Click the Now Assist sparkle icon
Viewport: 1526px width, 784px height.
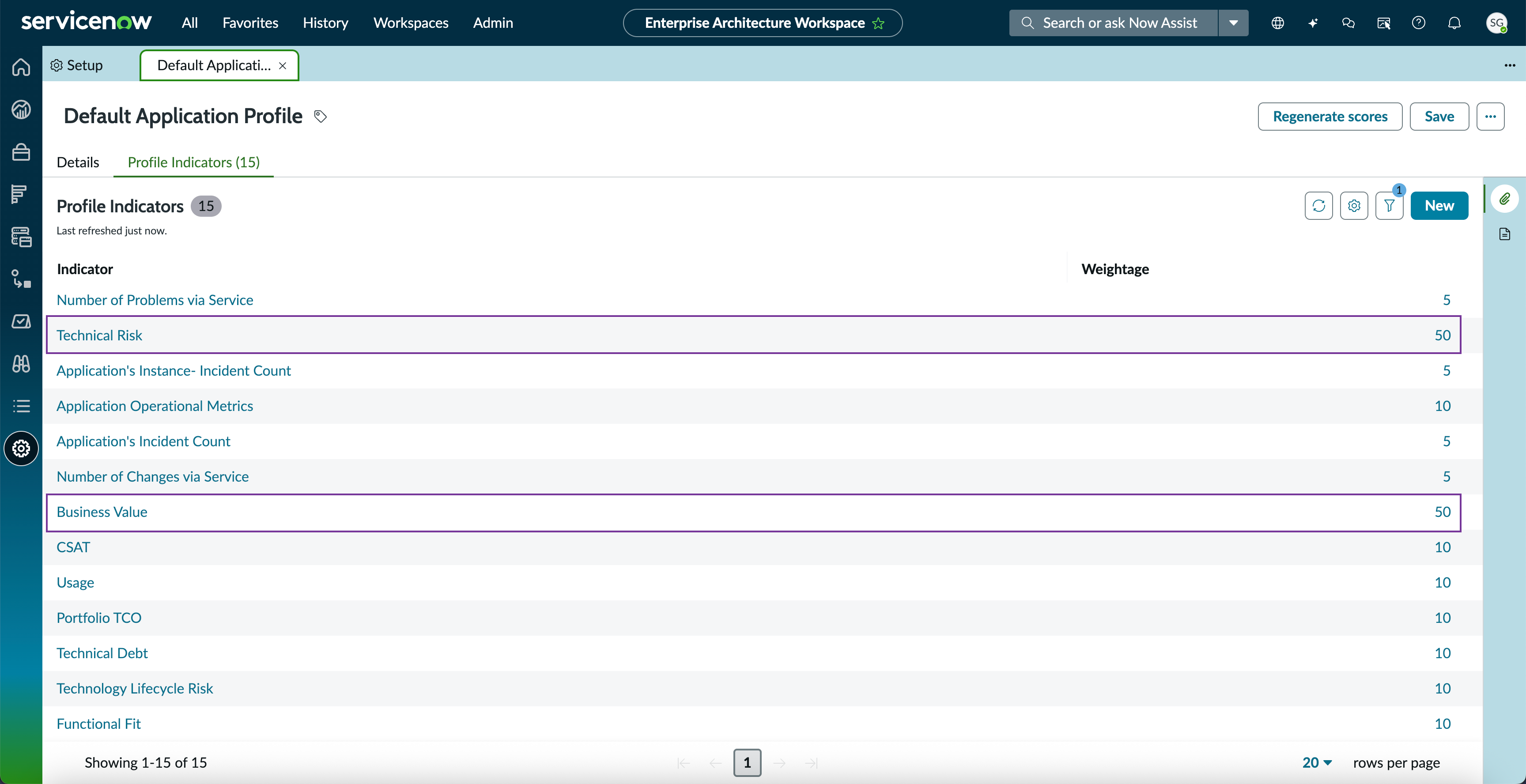[x=1313, y=23]
